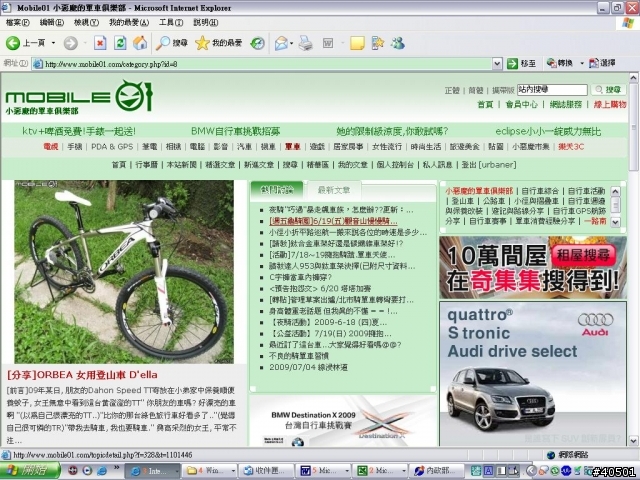Screen dimensions: 640x480
Task: Open the 我的最愛(A) menu
Action: 129,22
